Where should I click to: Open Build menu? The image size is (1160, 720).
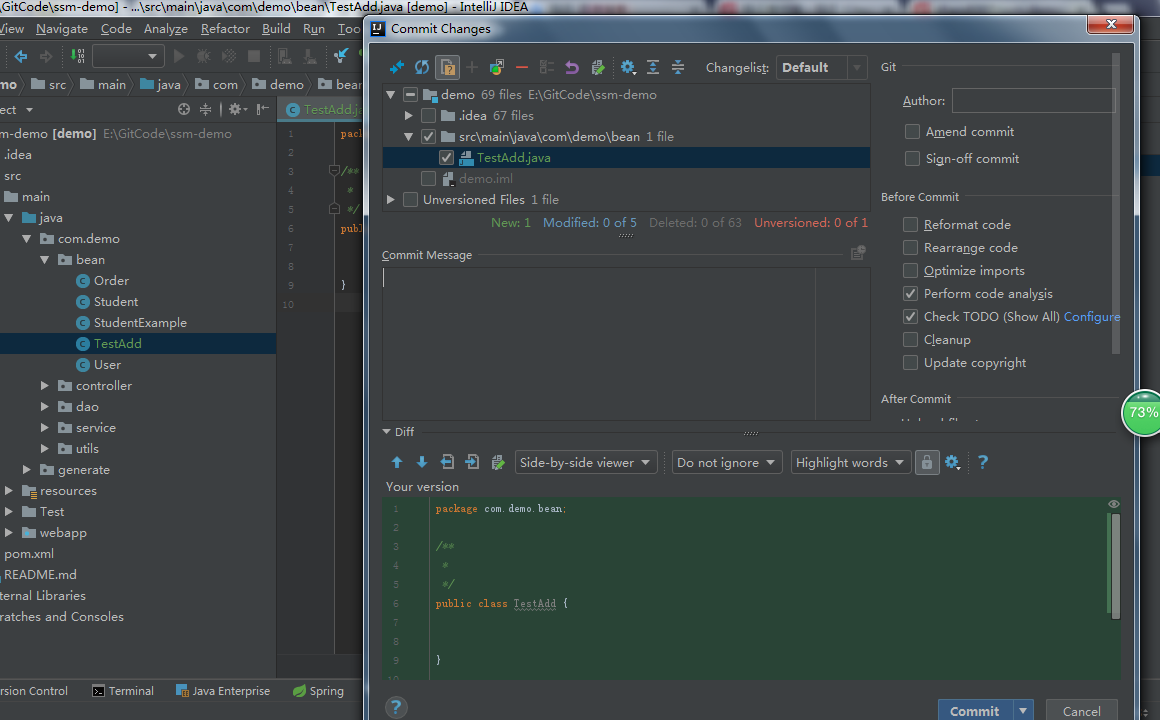pyautogui.click(x=276, y=29)
